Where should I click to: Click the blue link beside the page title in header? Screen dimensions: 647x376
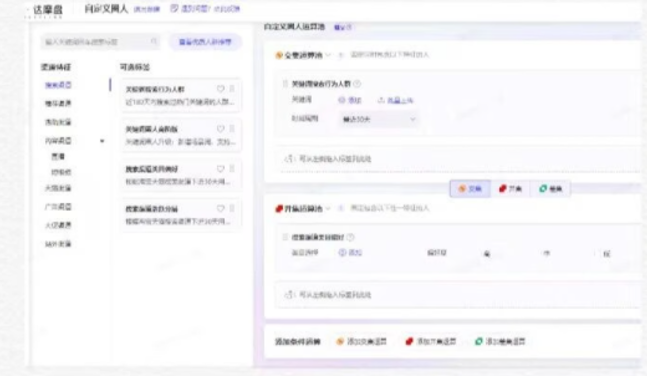(146, 9)
